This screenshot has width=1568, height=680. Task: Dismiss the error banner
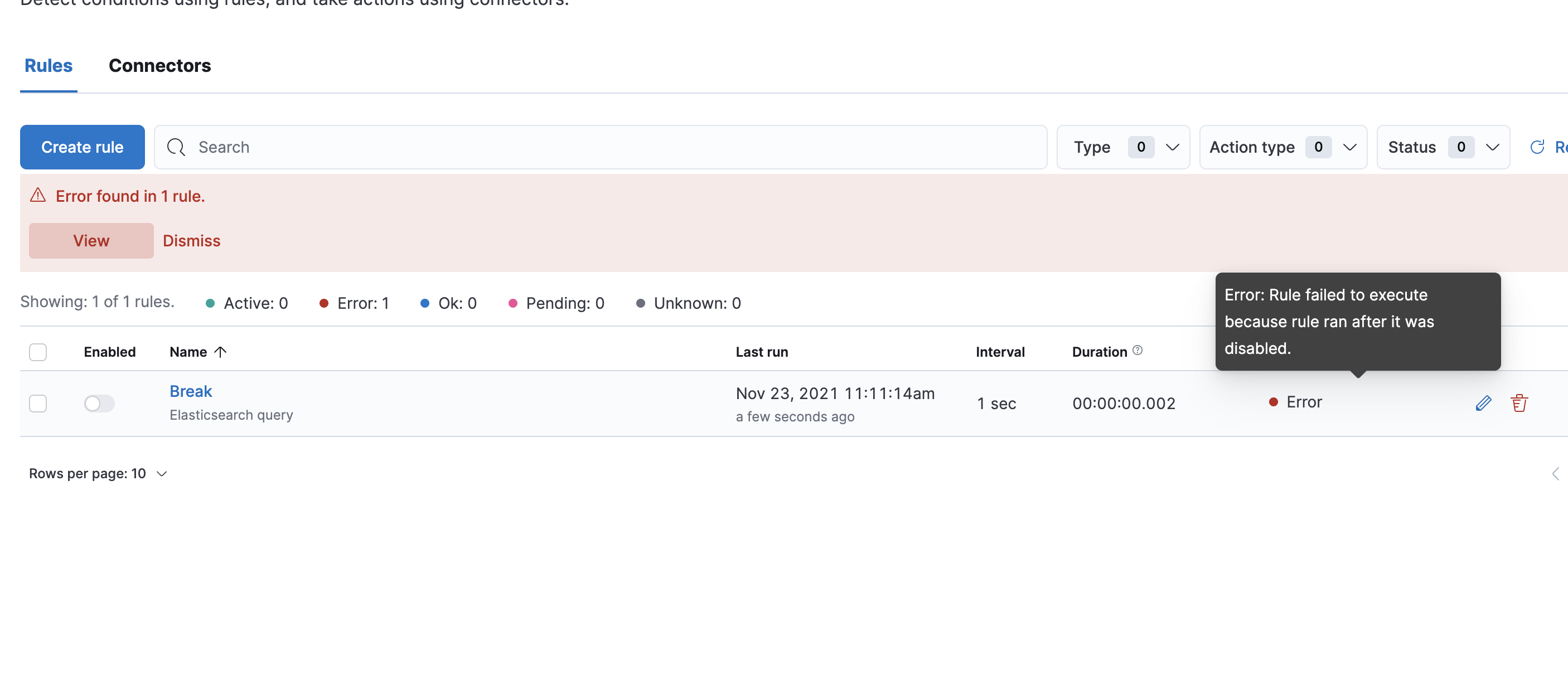click(191, 241)
